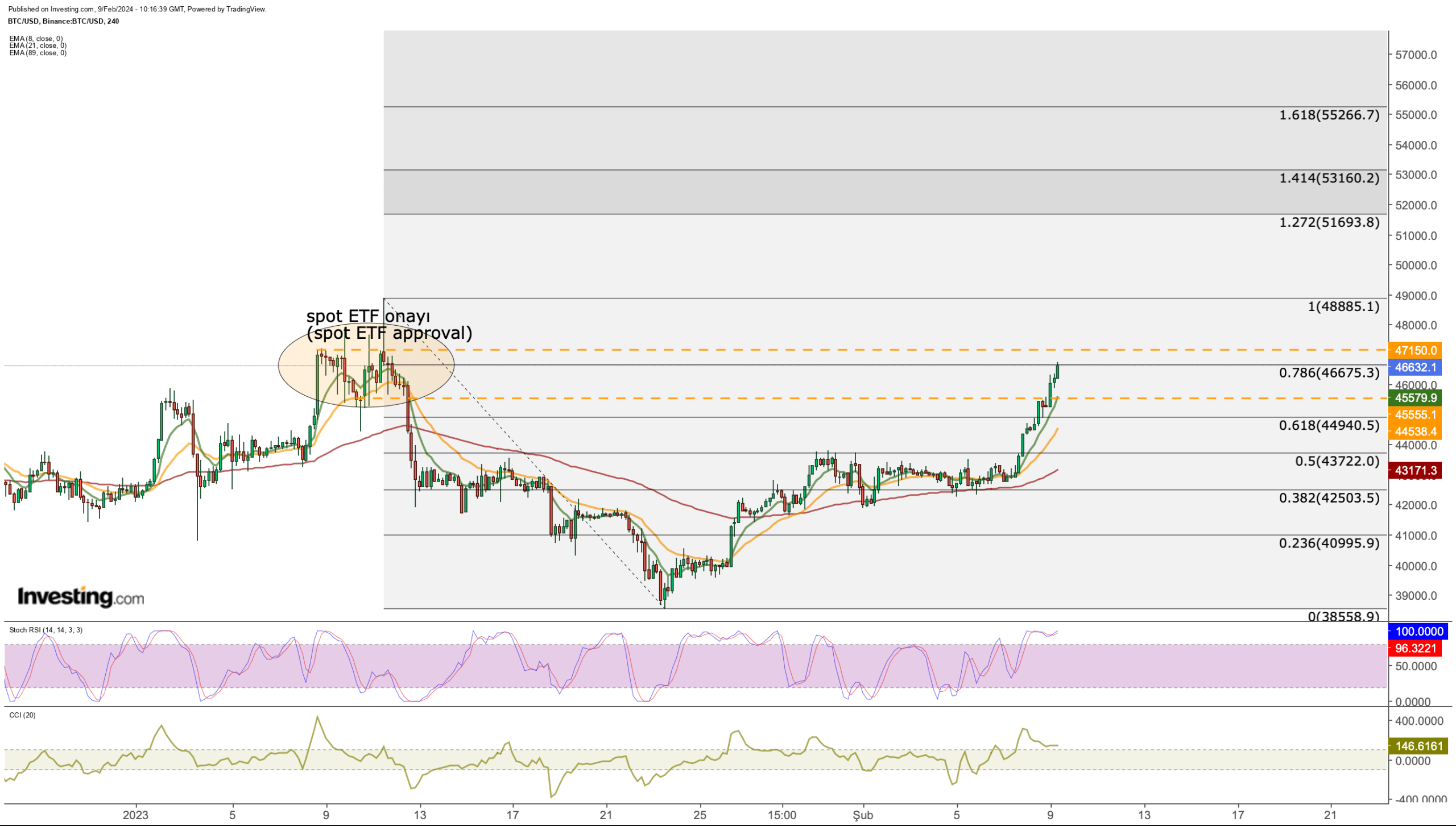Viewport: 1456px width, 826px height.
Task: Click the 2023 date label on time axis
Action: click(x=135, y=815)
